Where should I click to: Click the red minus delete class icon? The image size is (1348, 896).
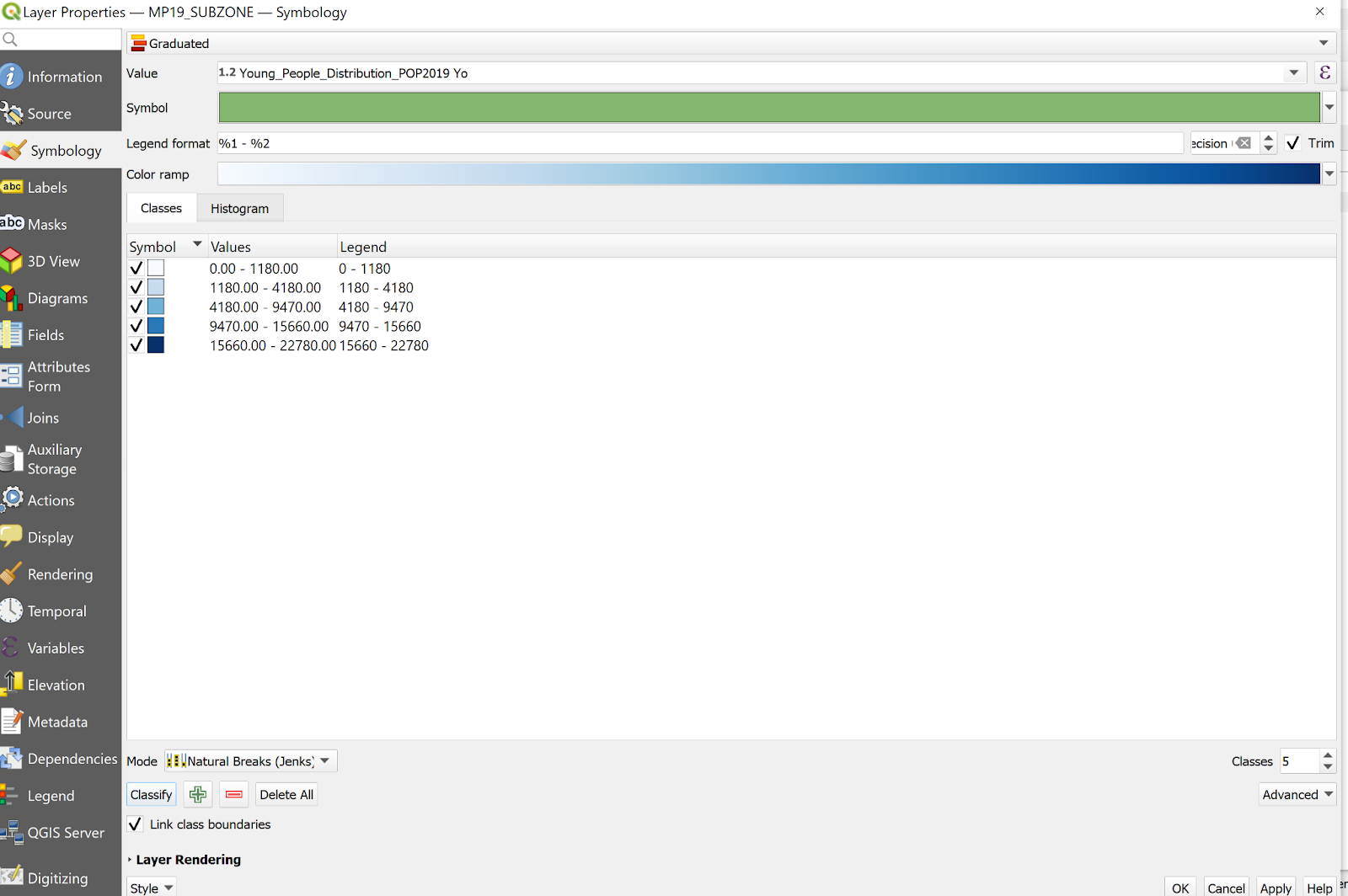[x=234, y=794]
